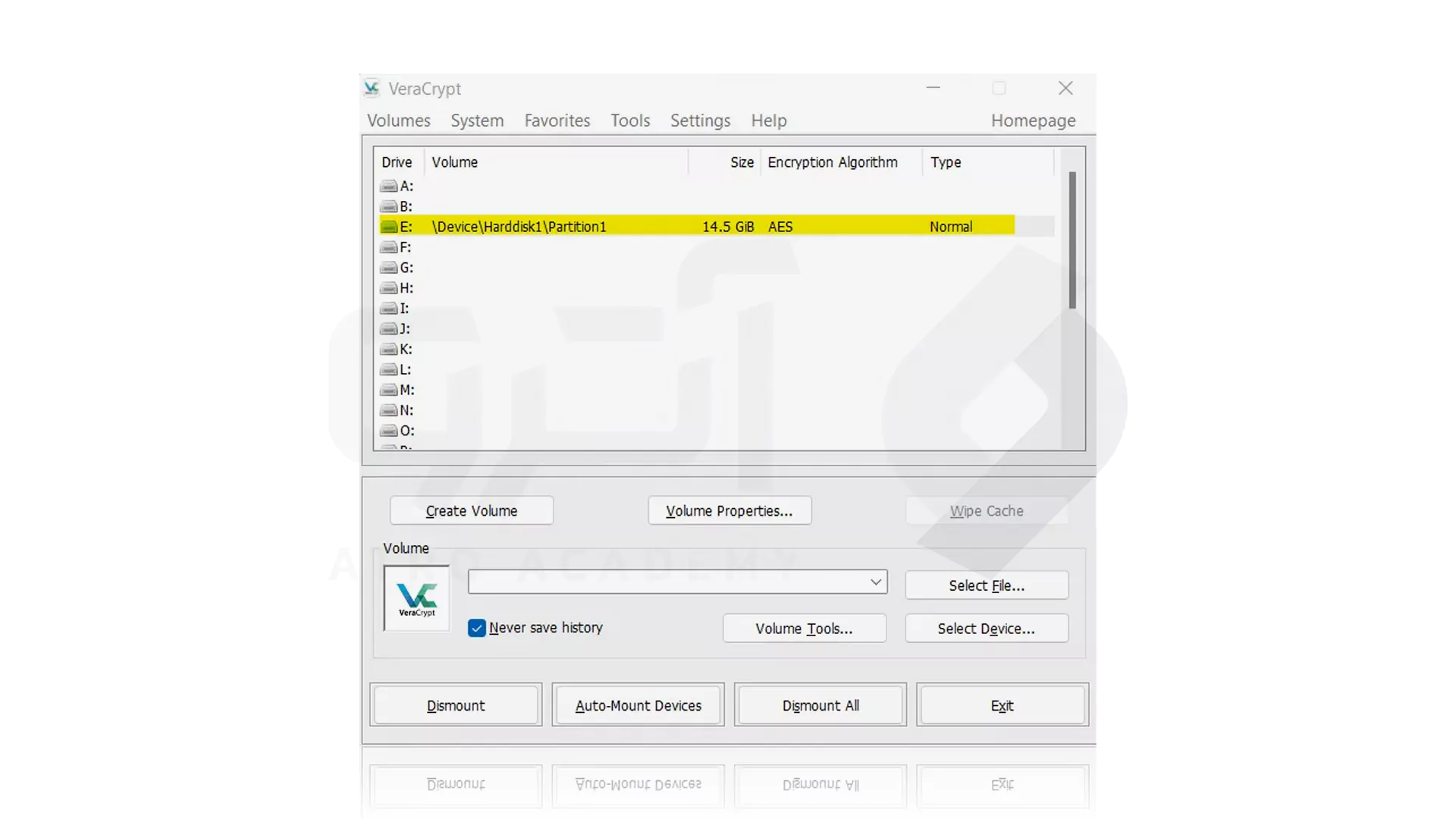The image size is (1456, 819).
Task: Click the VeraCrypt logo in Volume section
Action: pyautogui.click(x=416, y=598)
